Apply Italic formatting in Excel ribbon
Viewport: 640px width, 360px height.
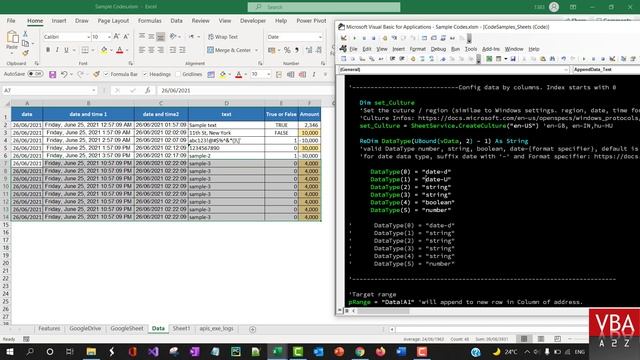click(57, 50)
